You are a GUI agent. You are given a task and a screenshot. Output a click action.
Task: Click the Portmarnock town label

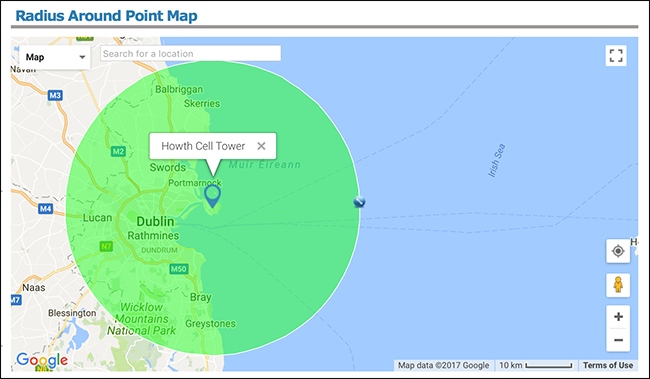click(x=195, y=183)
